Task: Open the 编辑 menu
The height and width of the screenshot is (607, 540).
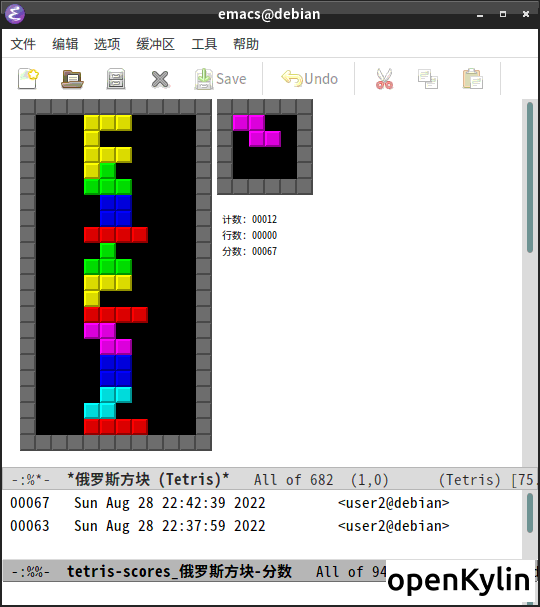Action: point(65,44)
